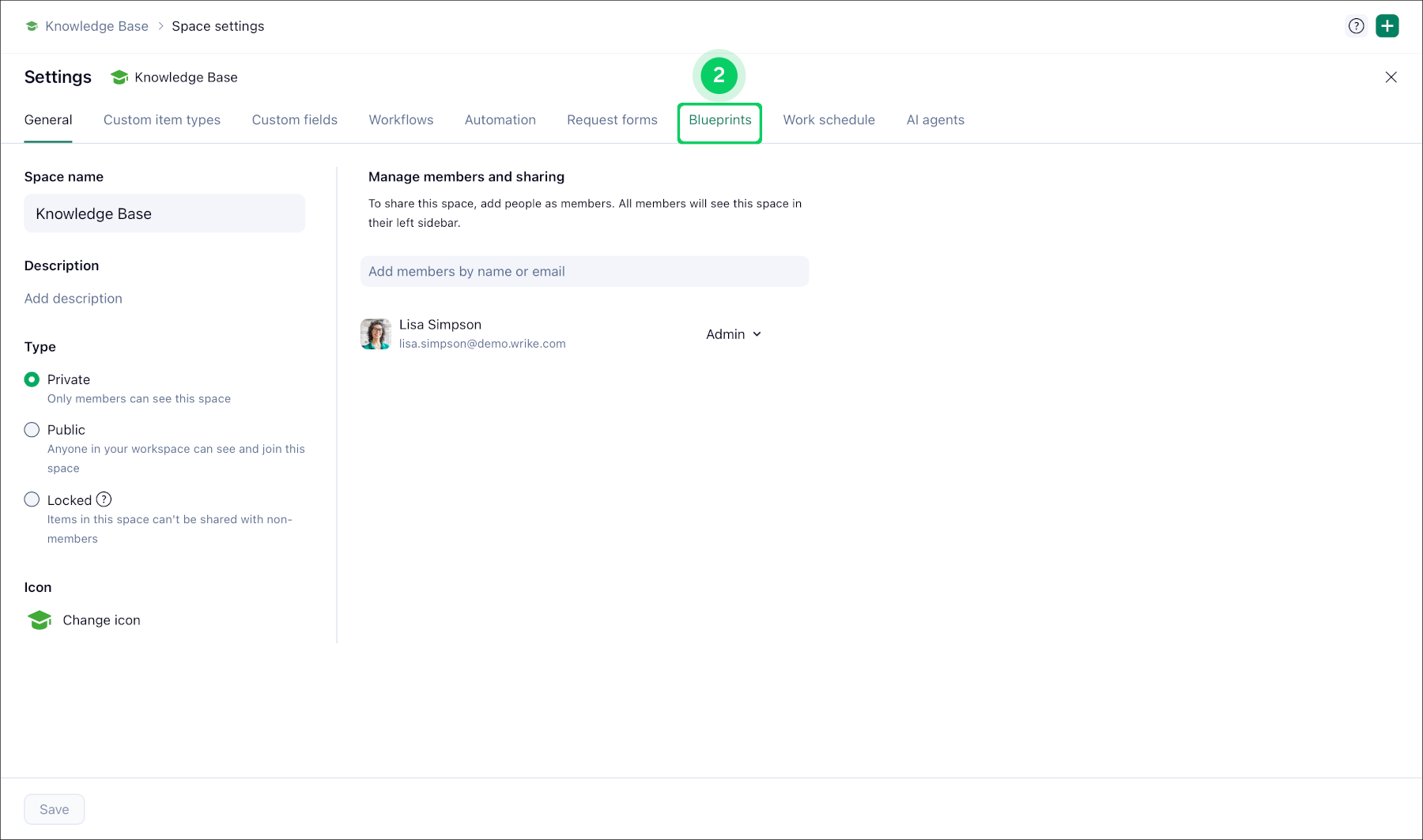Open the Custom fields tab
This screenshot has width=1423, height=840.
(x=295, y=120)
